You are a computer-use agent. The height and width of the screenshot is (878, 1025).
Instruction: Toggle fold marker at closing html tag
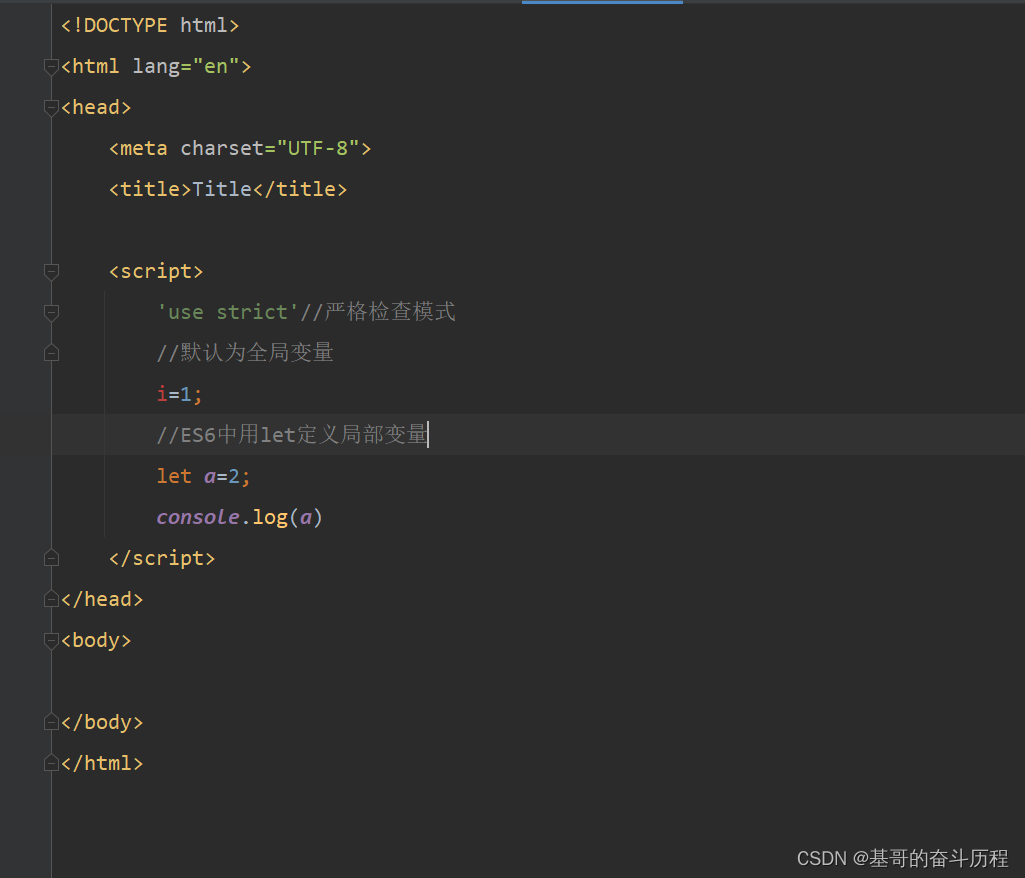point(51,764)
